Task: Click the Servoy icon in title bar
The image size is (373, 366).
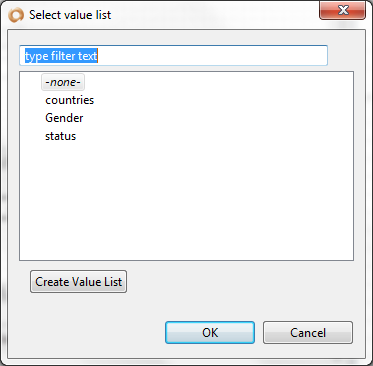Action: point(16,15)
